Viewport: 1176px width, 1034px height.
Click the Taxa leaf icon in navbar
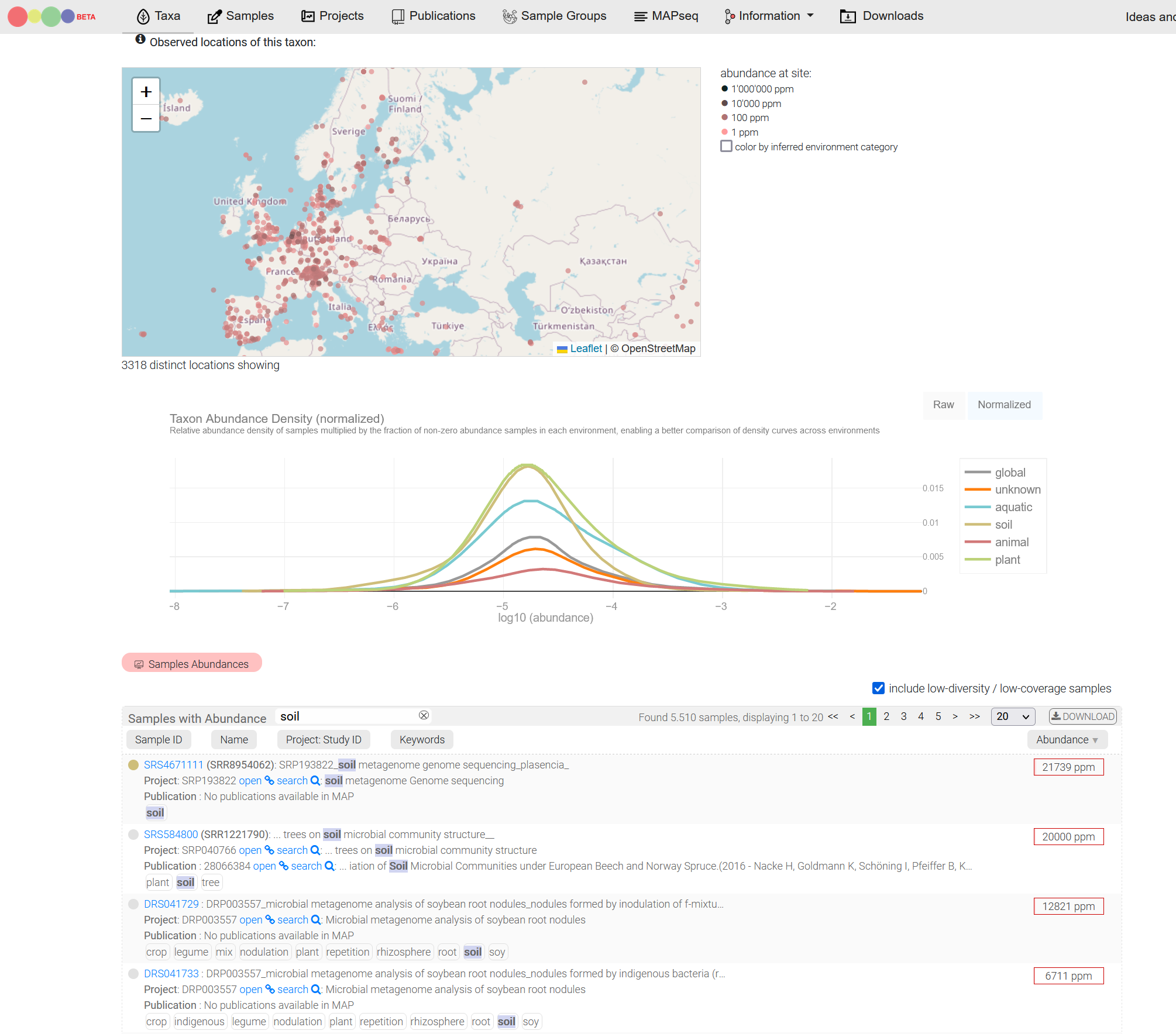pyautogui.click(x=143, y=16)
